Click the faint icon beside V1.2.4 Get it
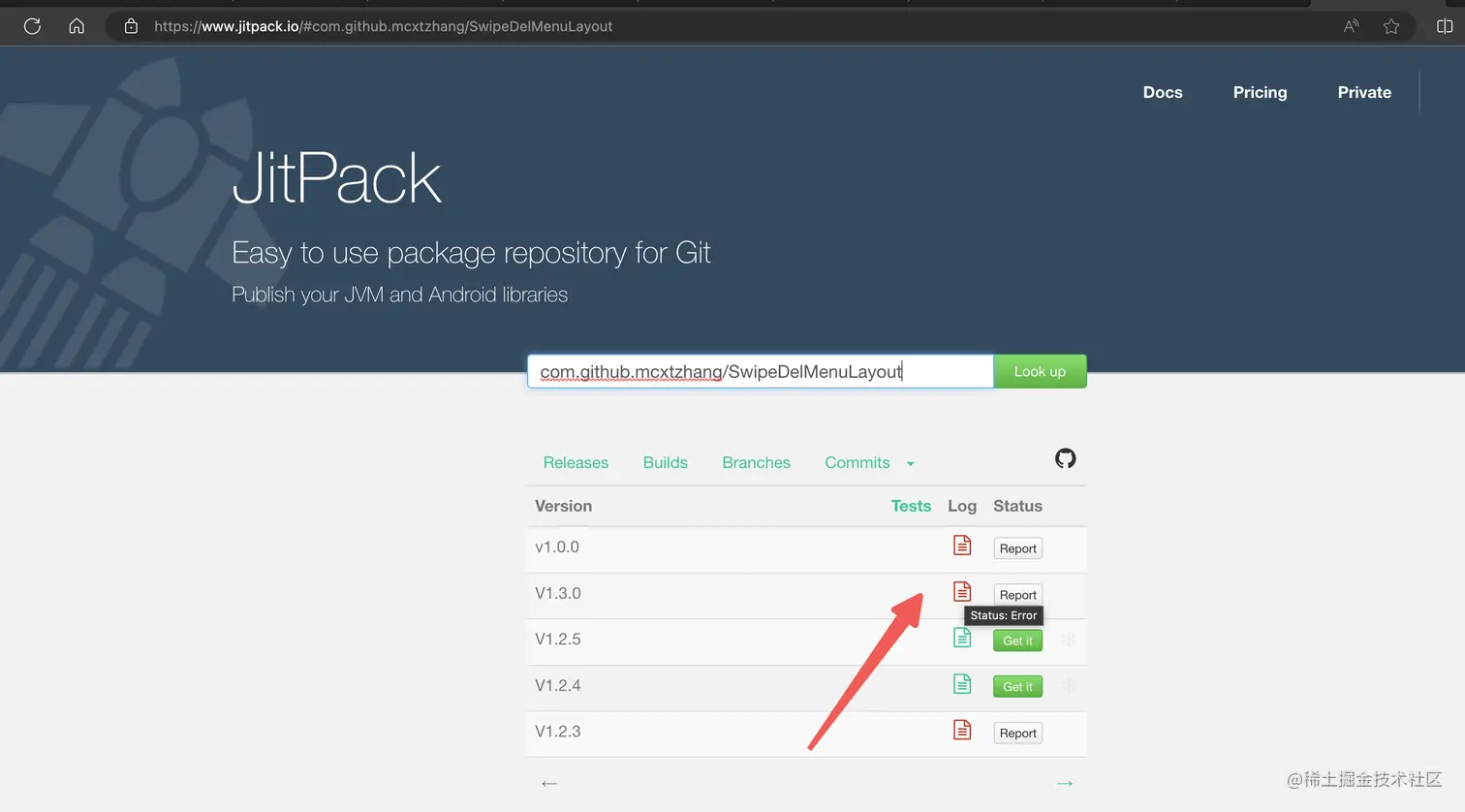Image resolution: width=1465 pixels, height=812 pixels. [x=1069, y=686]
